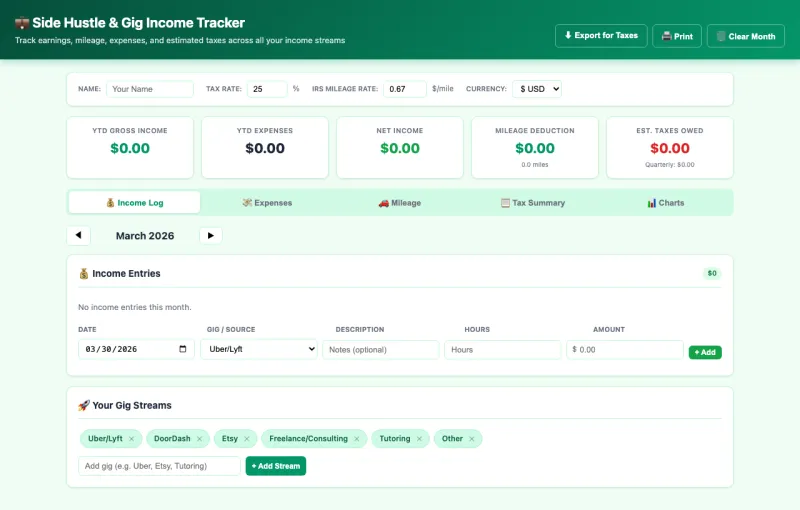Delete the Etsy stream chip
The width and height of the screenshot is (800, 510).
(247, 439)
